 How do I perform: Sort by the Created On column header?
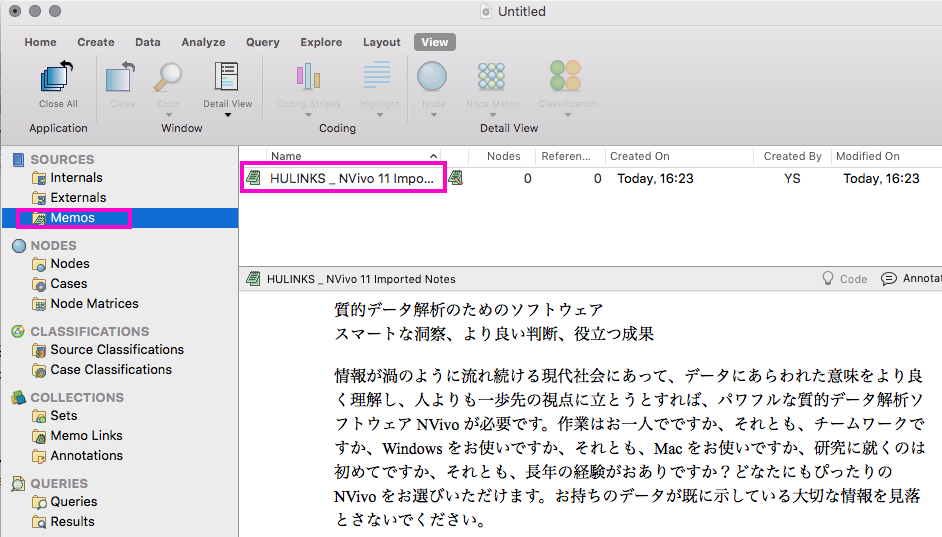click(640, 156)
